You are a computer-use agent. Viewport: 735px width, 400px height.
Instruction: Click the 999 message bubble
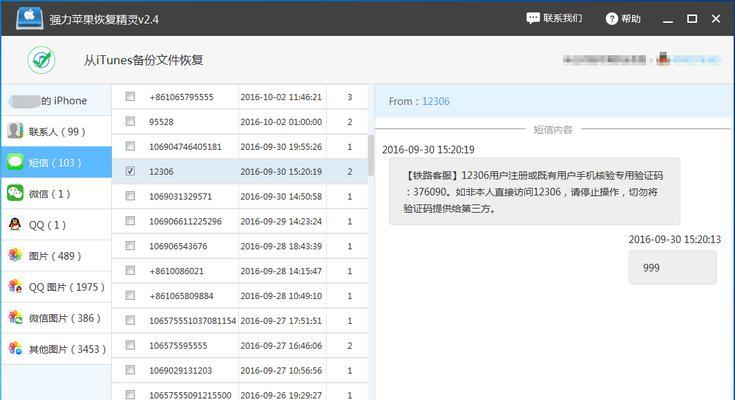(x=672, y=267)
